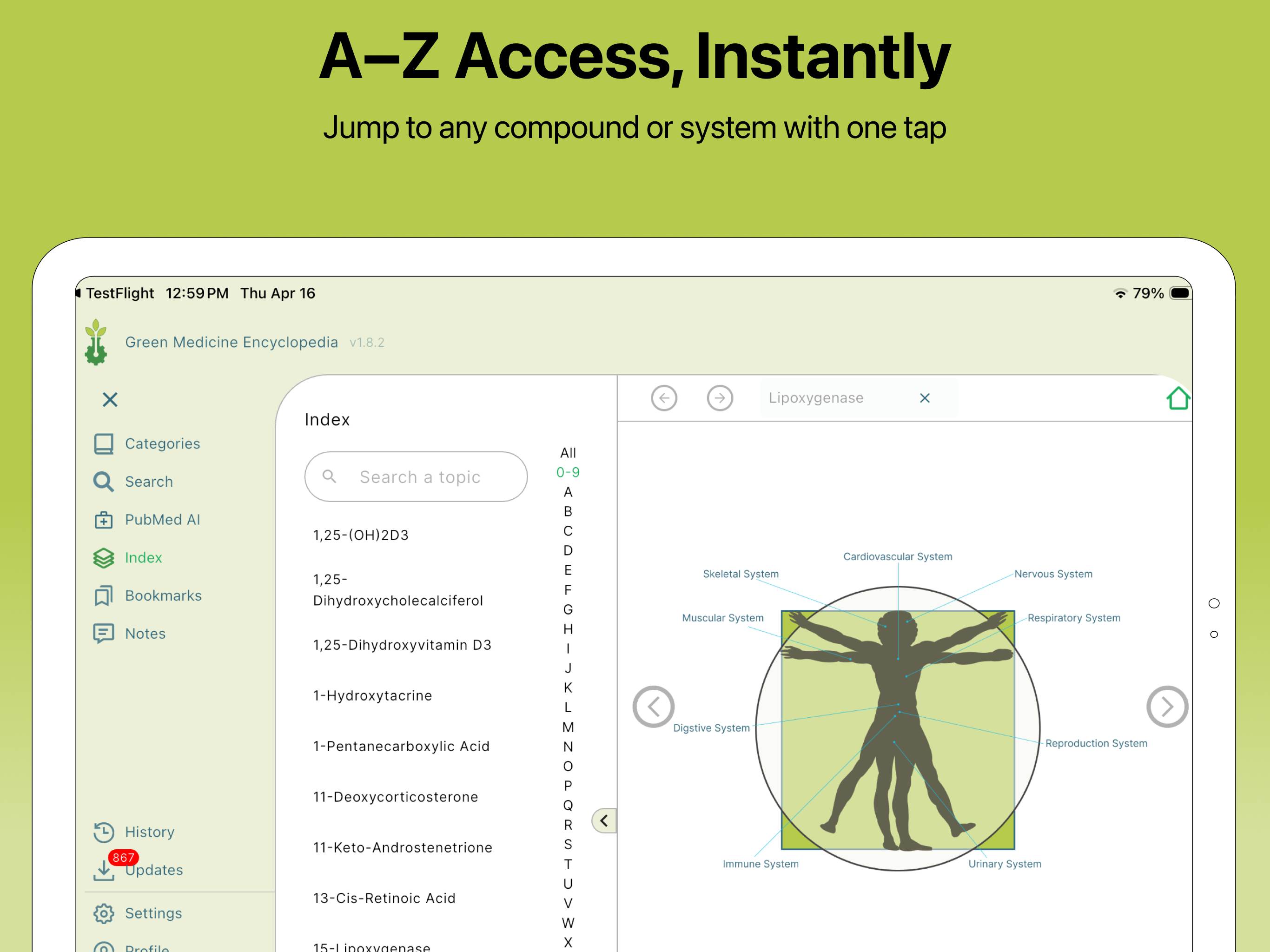Select the Reproduction System label

pyautogui.click(x=1096, y=743)
